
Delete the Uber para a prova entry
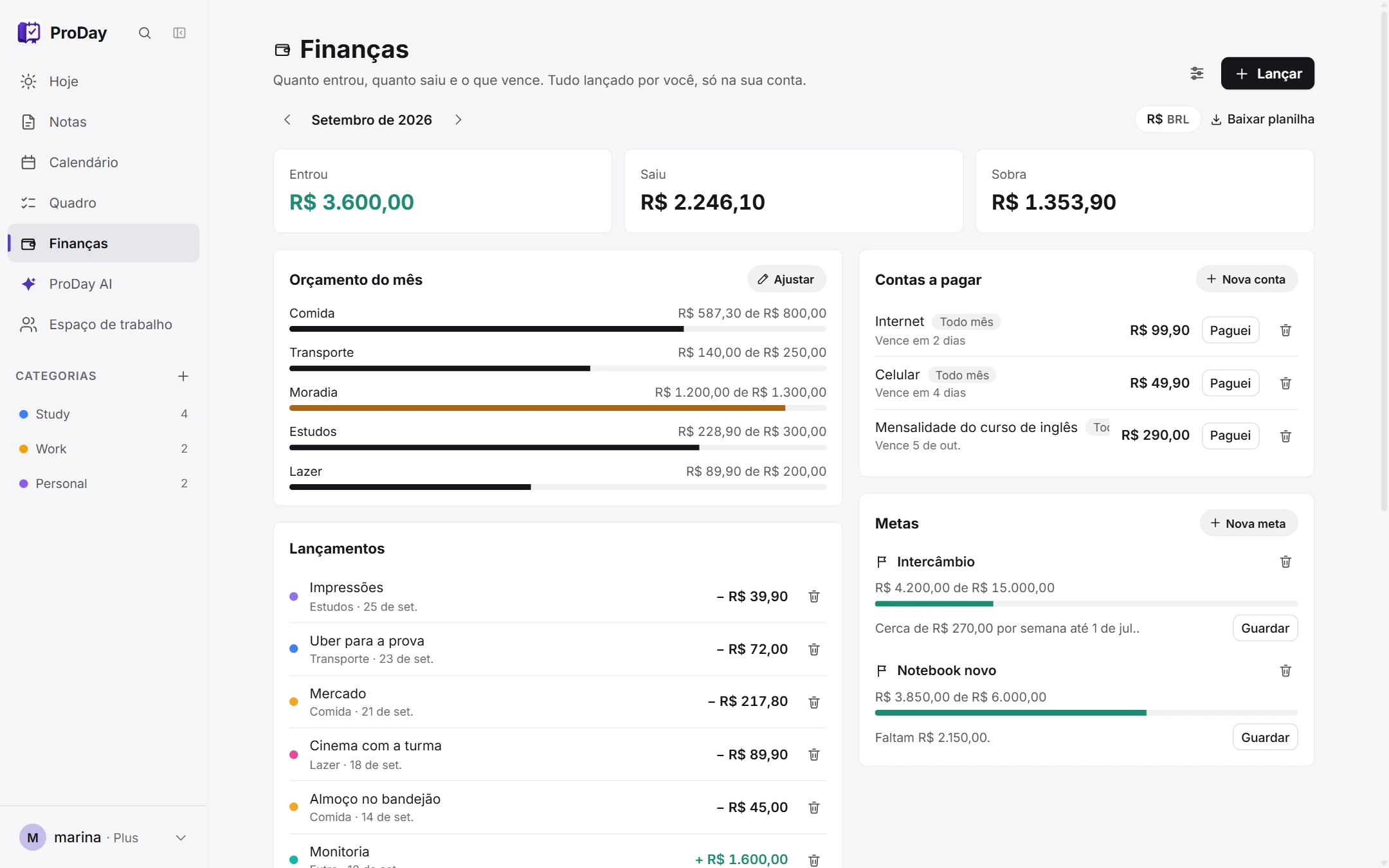tap(814, 649)
